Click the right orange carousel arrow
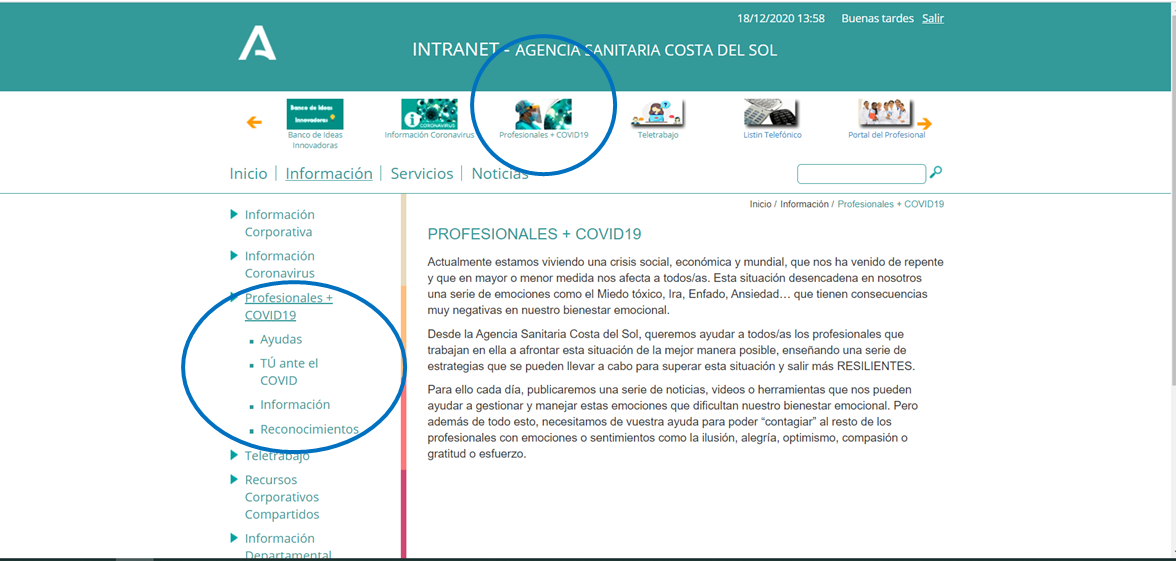The height and width of the screenshot is (561, 1176). 924,124
